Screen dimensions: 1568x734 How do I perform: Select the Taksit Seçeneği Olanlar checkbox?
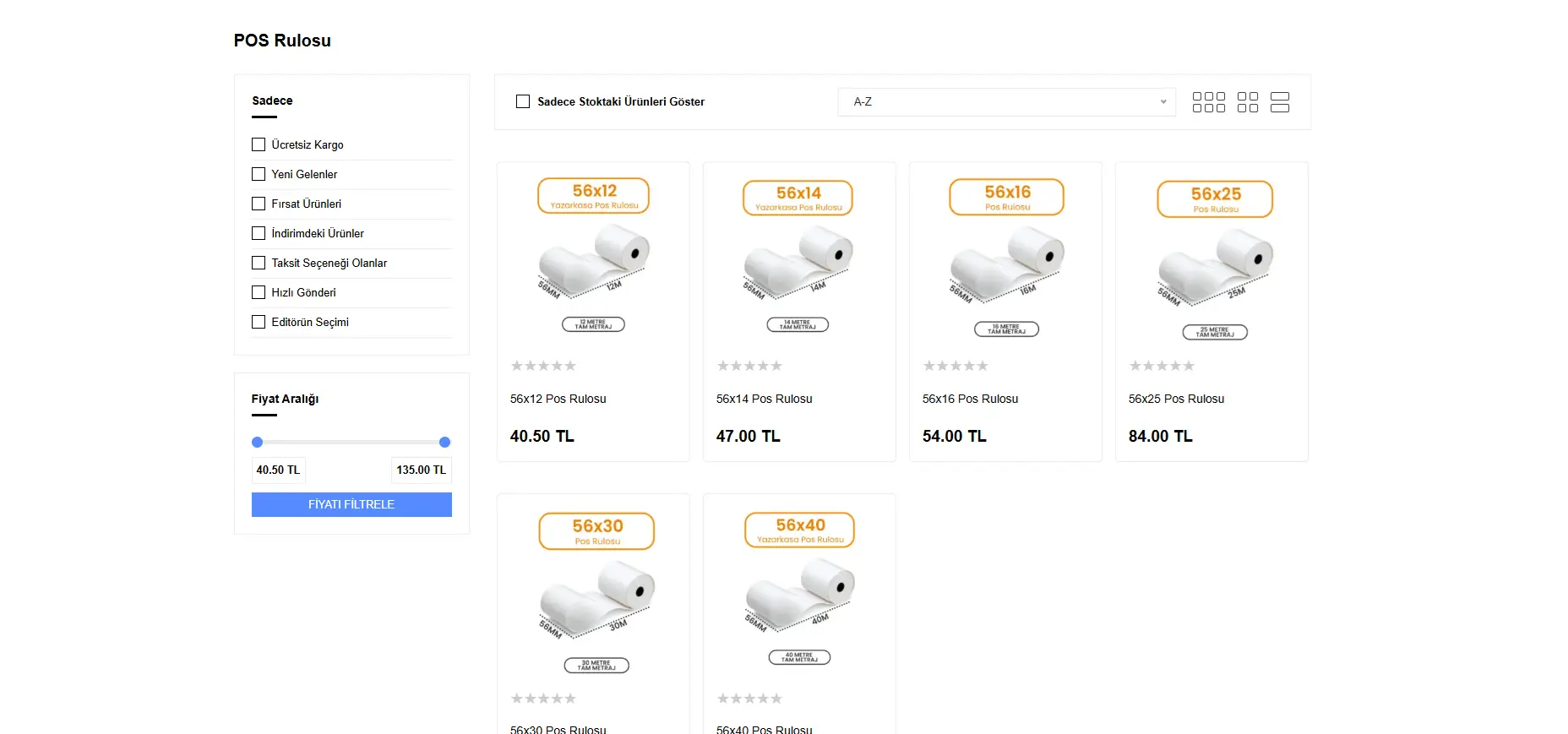click(x=259, y=263)
